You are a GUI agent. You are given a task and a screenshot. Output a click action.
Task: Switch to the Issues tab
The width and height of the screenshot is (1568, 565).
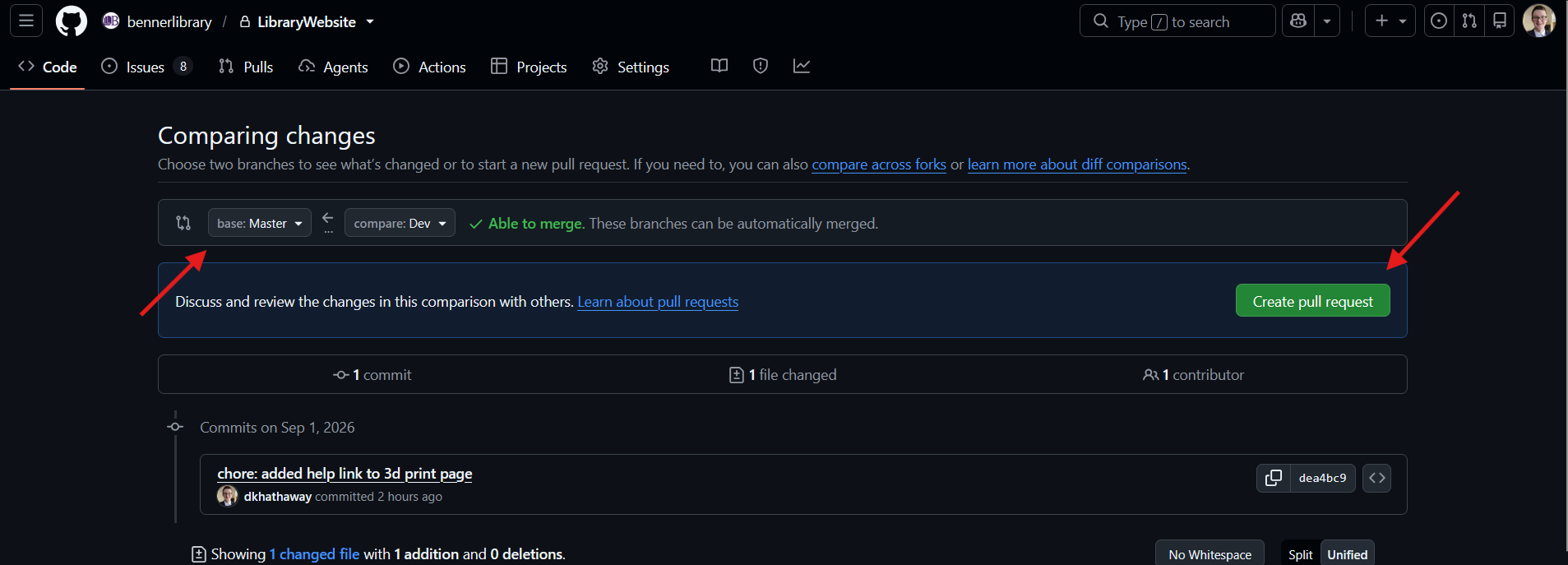pos(146,67)
